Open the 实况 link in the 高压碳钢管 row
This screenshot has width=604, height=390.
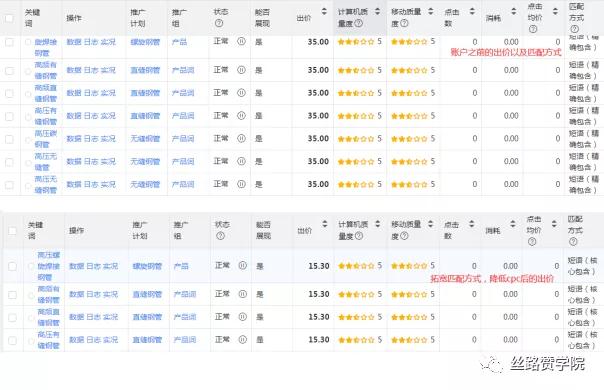(108, 138)
